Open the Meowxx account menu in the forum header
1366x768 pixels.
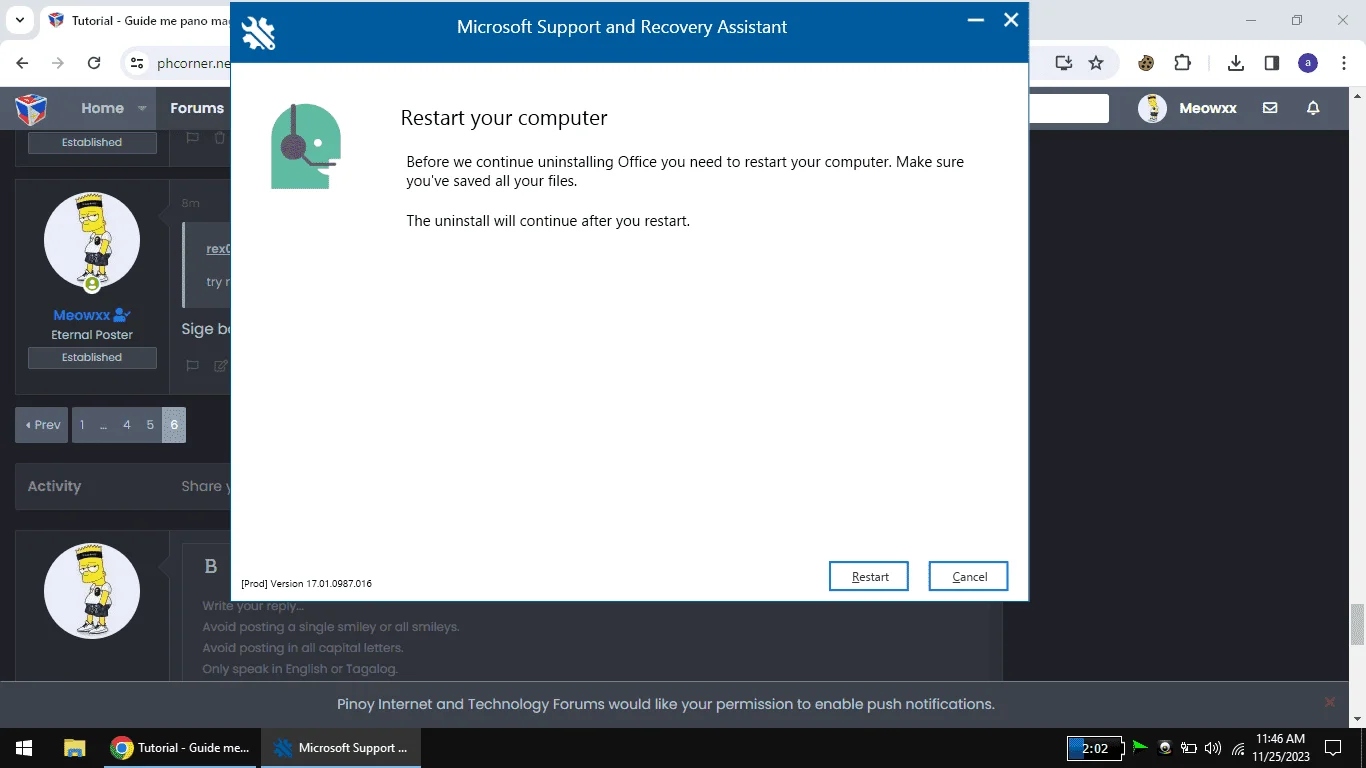point(1188,108)
